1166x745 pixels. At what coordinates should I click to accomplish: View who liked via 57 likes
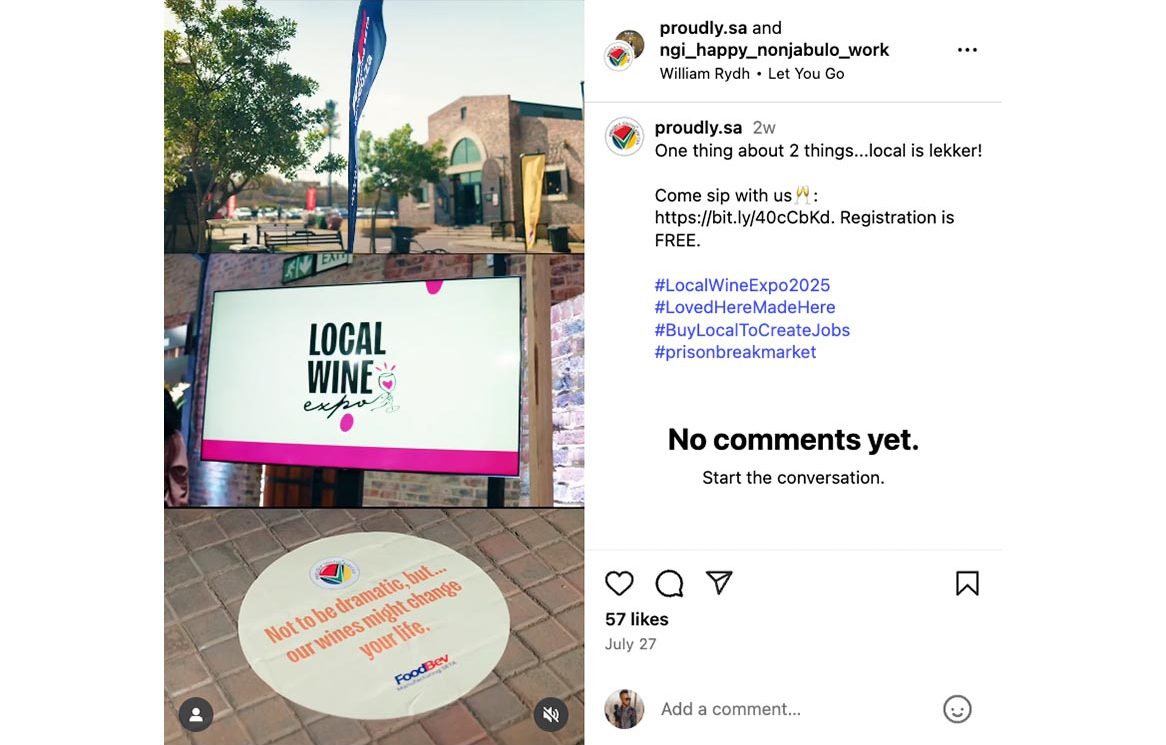click(637, 619)
